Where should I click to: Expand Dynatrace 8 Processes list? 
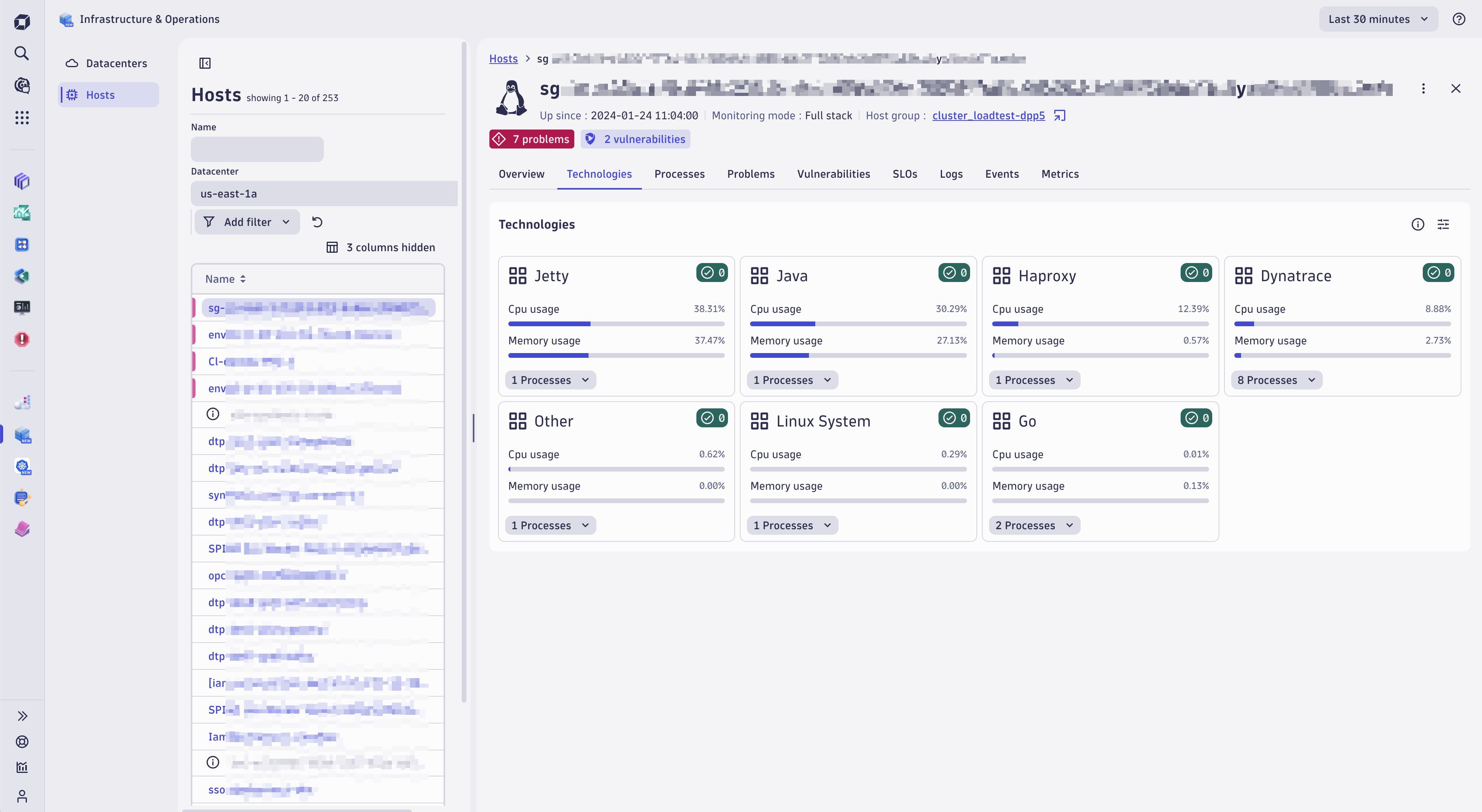point(1276,380)
